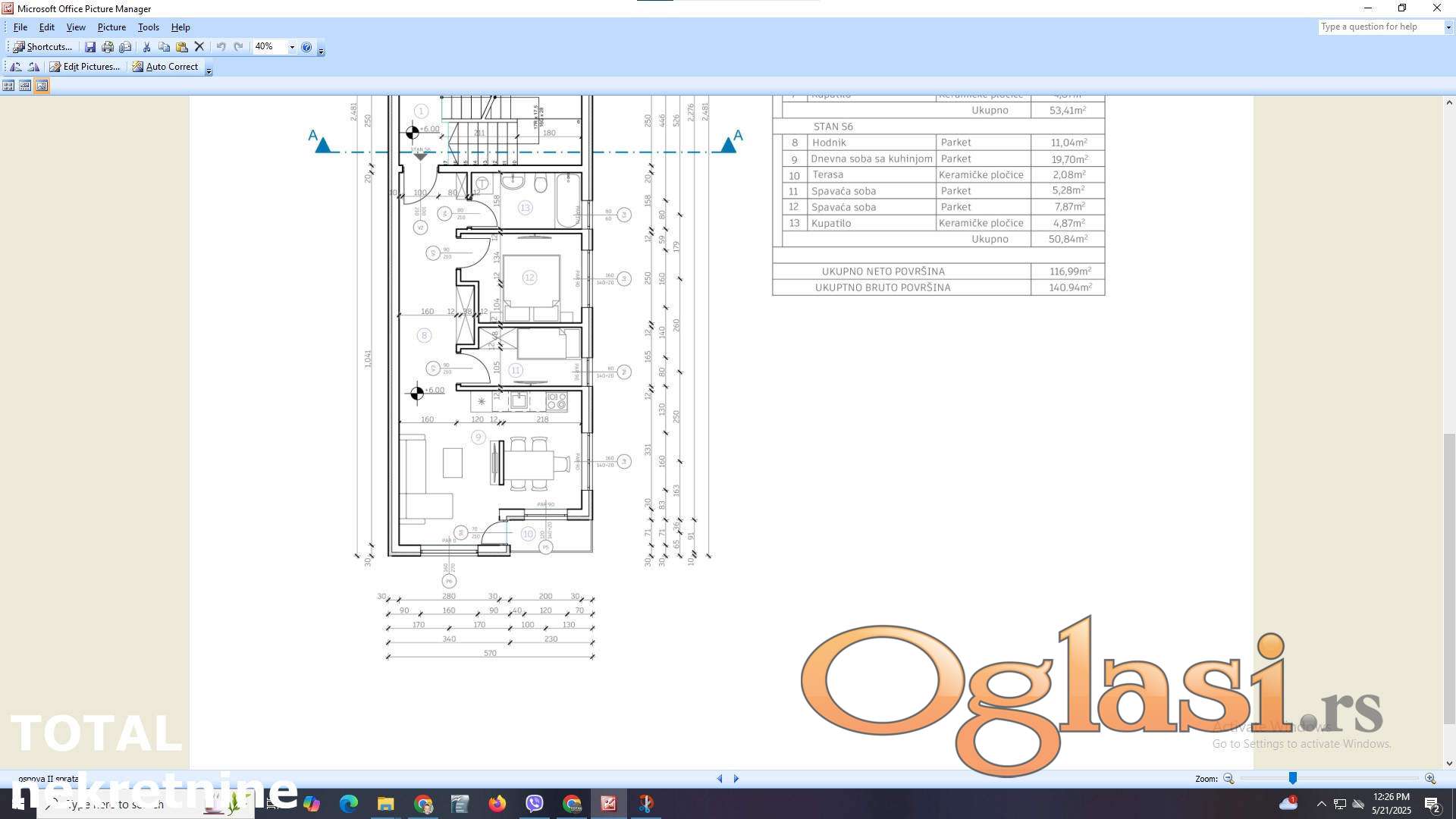Click the Delete X icon in the toolbar
Screen dimensions: 1456x819
(x=199, y=47)
